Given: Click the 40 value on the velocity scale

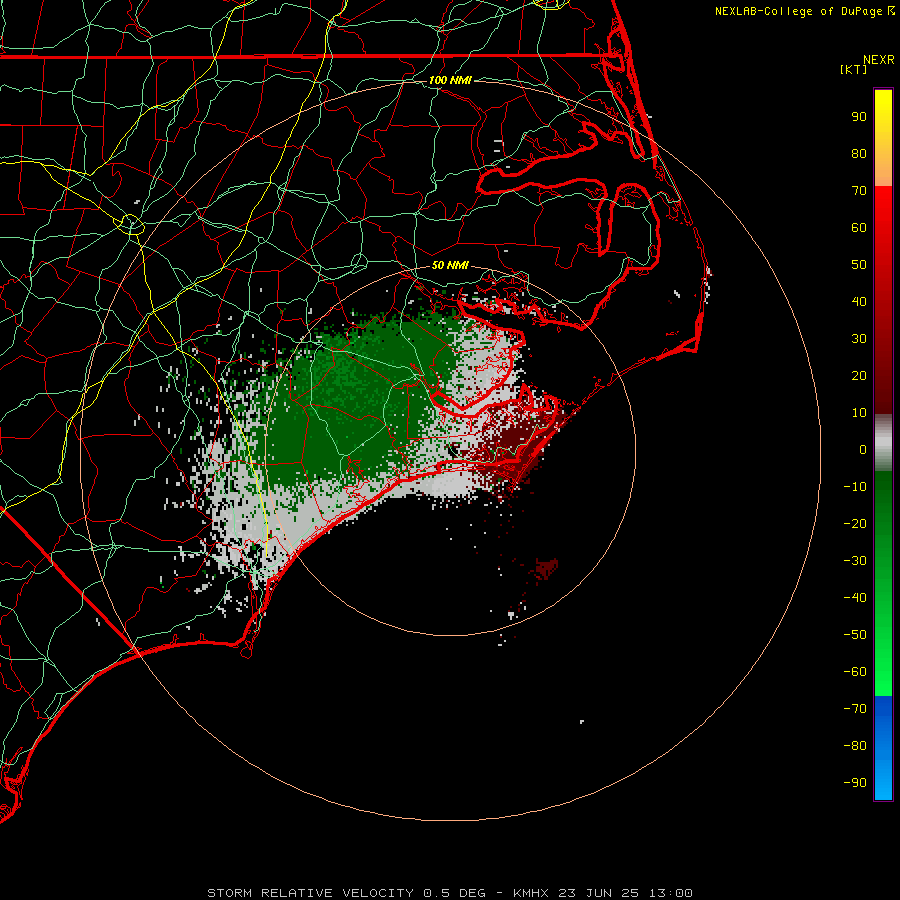Looking at the screenshot, I should point(859,301).
